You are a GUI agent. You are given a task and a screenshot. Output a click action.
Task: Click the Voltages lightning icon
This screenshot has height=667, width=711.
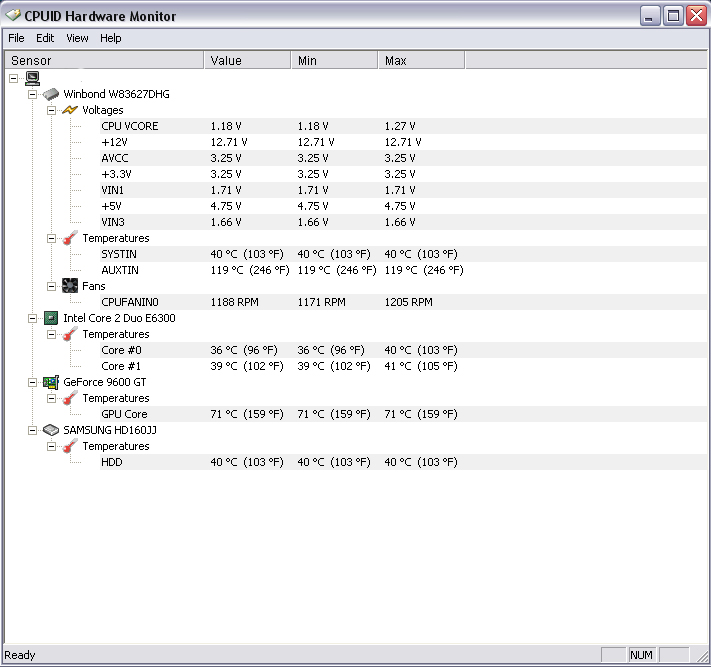click(x=70, y=110)
